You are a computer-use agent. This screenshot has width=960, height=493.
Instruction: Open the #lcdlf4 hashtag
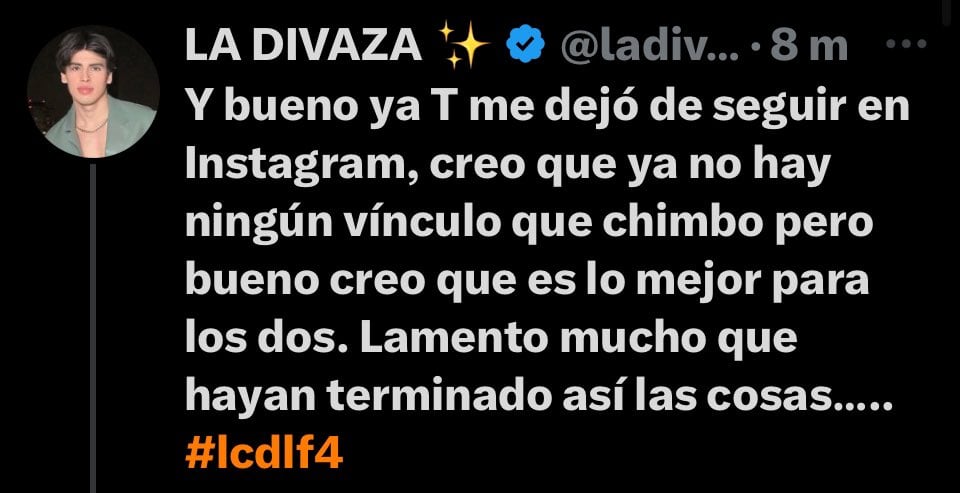(264, 455)
